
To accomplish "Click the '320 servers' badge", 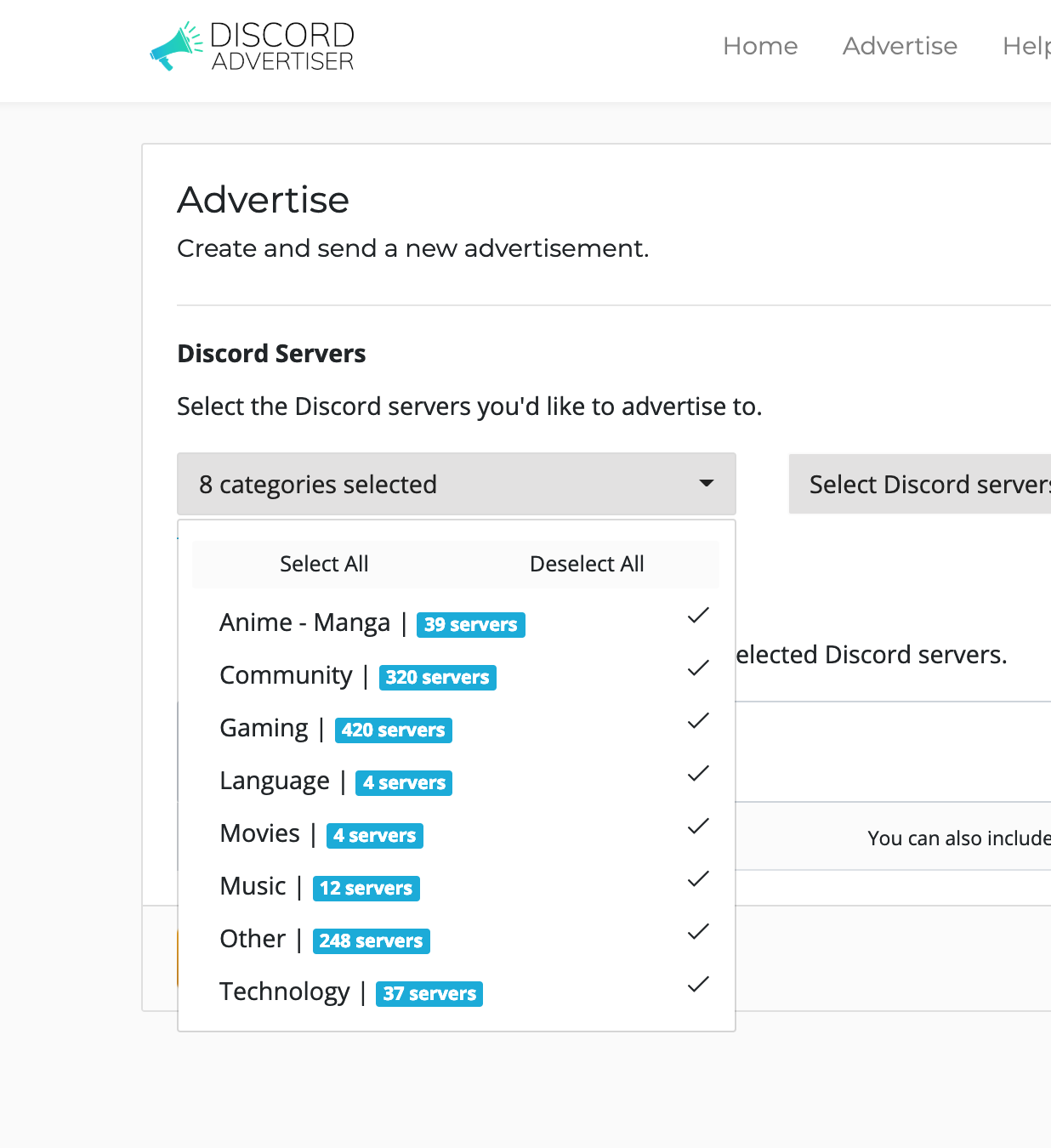I will pyautogui.click(x=438, y=678).
